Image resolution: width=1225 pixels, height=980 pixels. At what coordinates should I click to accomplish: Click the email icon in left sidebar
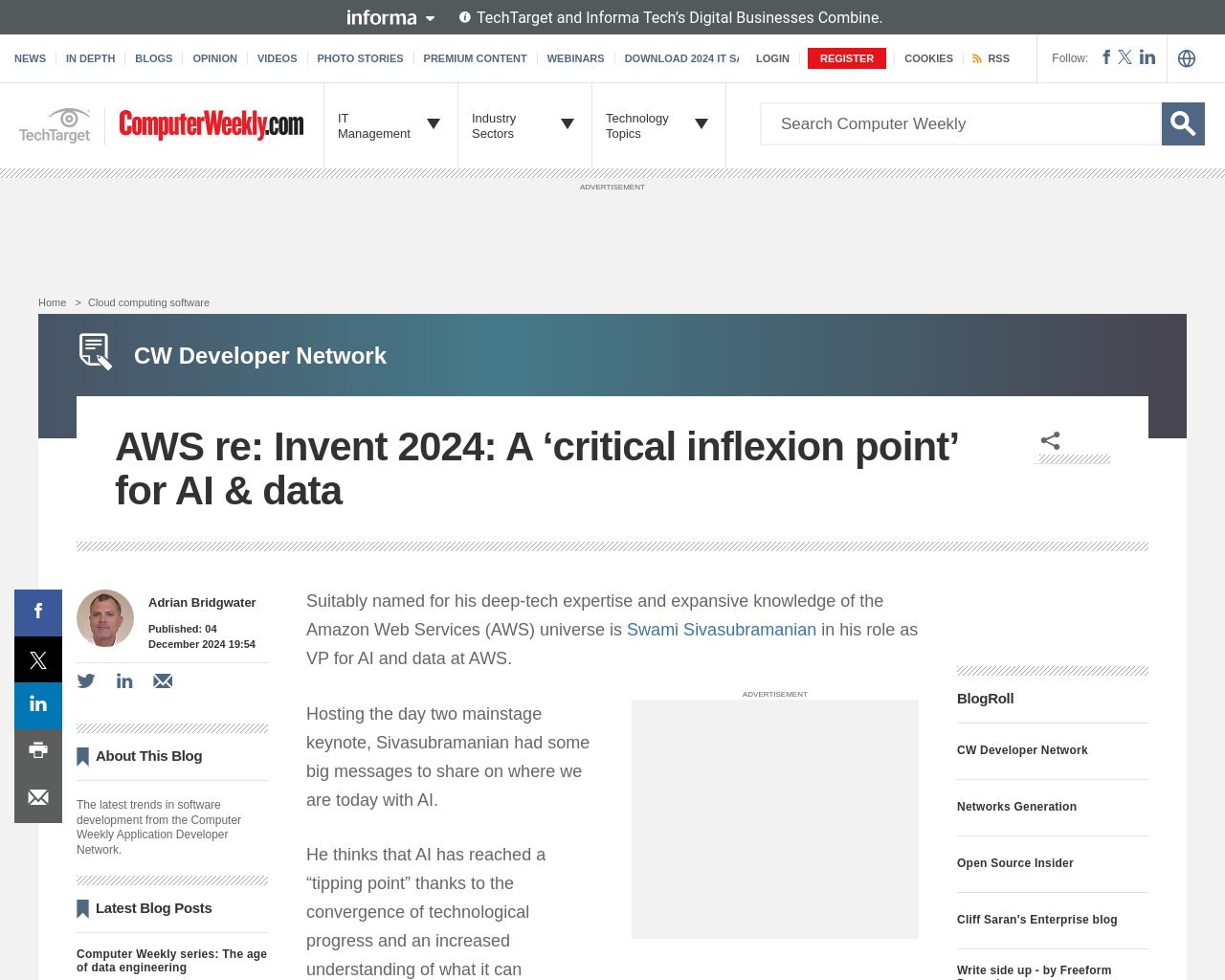(38, 798)
